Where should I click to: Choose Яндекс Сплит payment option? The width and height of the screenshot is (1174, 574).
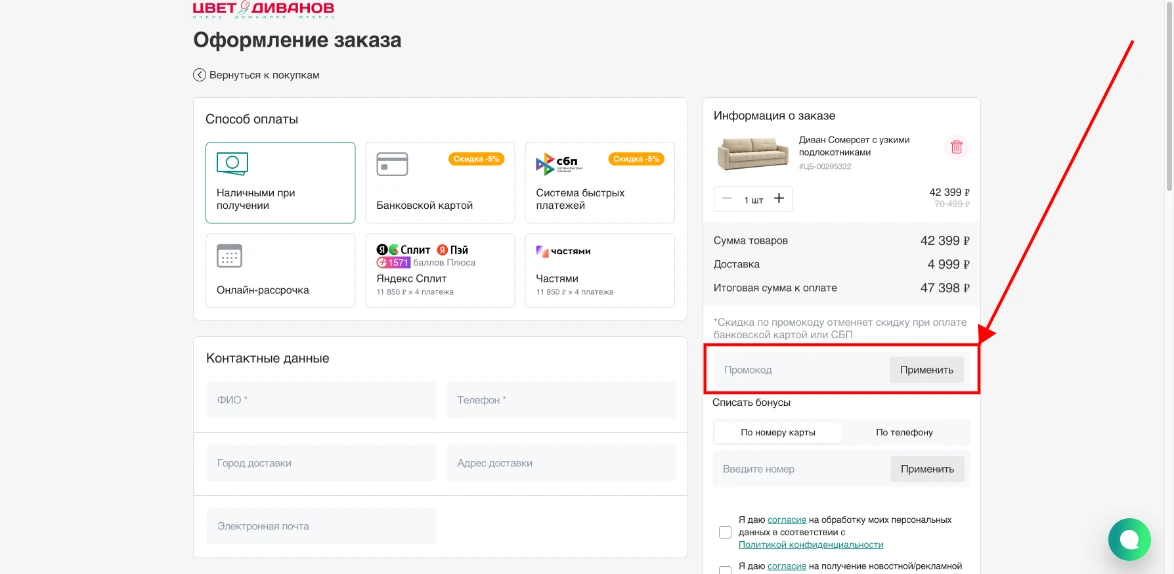click(x=440, y=270)
